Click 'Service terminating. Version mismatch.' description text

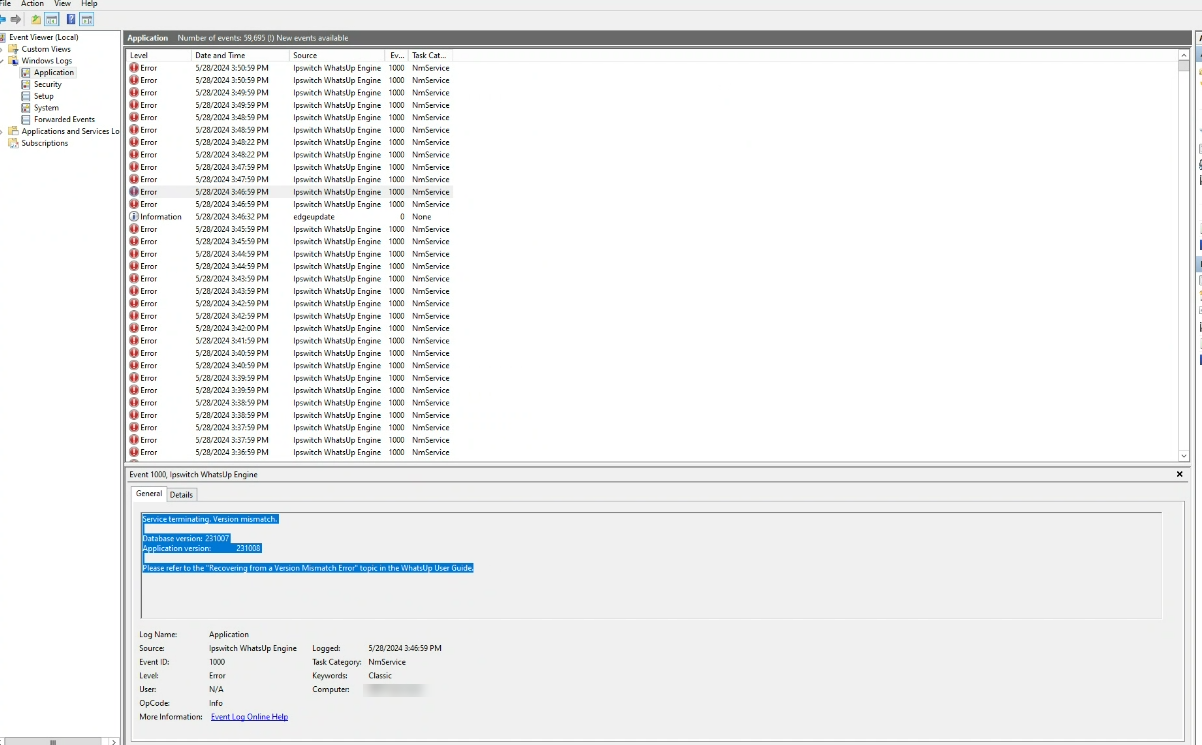coord(210,519)
